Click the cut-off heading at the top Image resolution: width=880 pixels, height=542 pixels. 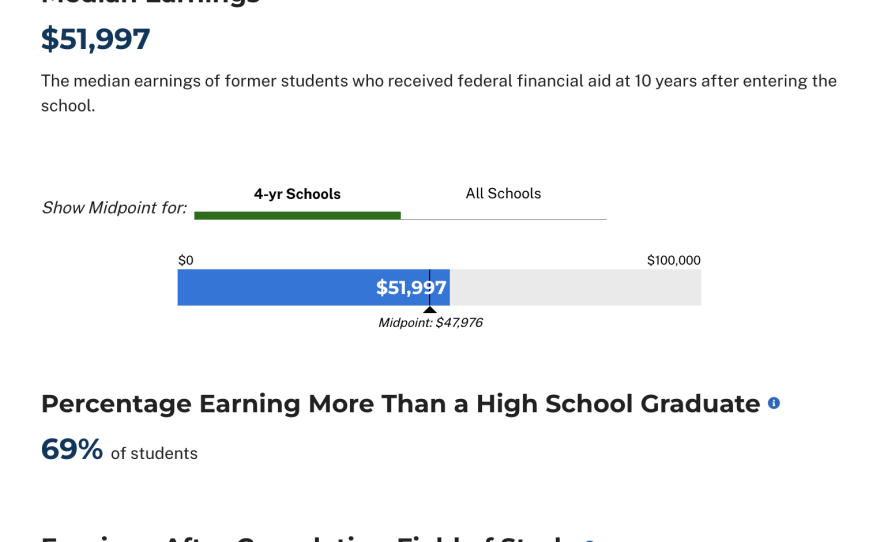[x=150, y=3]
